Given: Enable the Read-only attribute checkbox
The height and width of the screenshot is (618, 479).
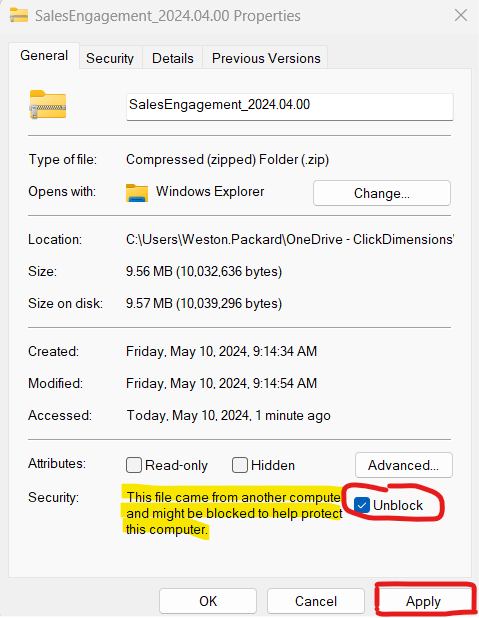Looking at the screenshot, I should coord(134,465).
